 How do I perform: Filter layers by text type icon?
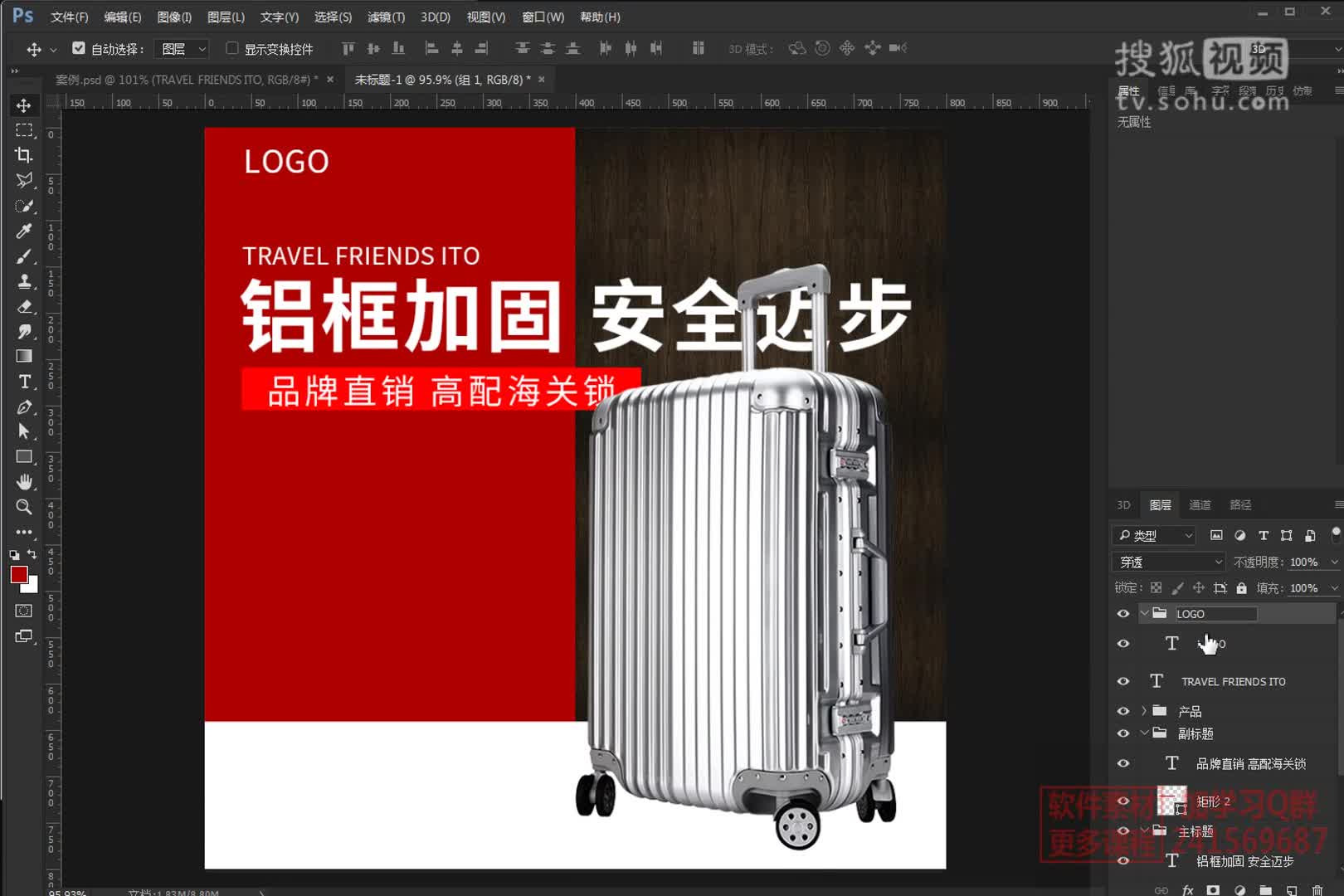[x=1264, y=535]
